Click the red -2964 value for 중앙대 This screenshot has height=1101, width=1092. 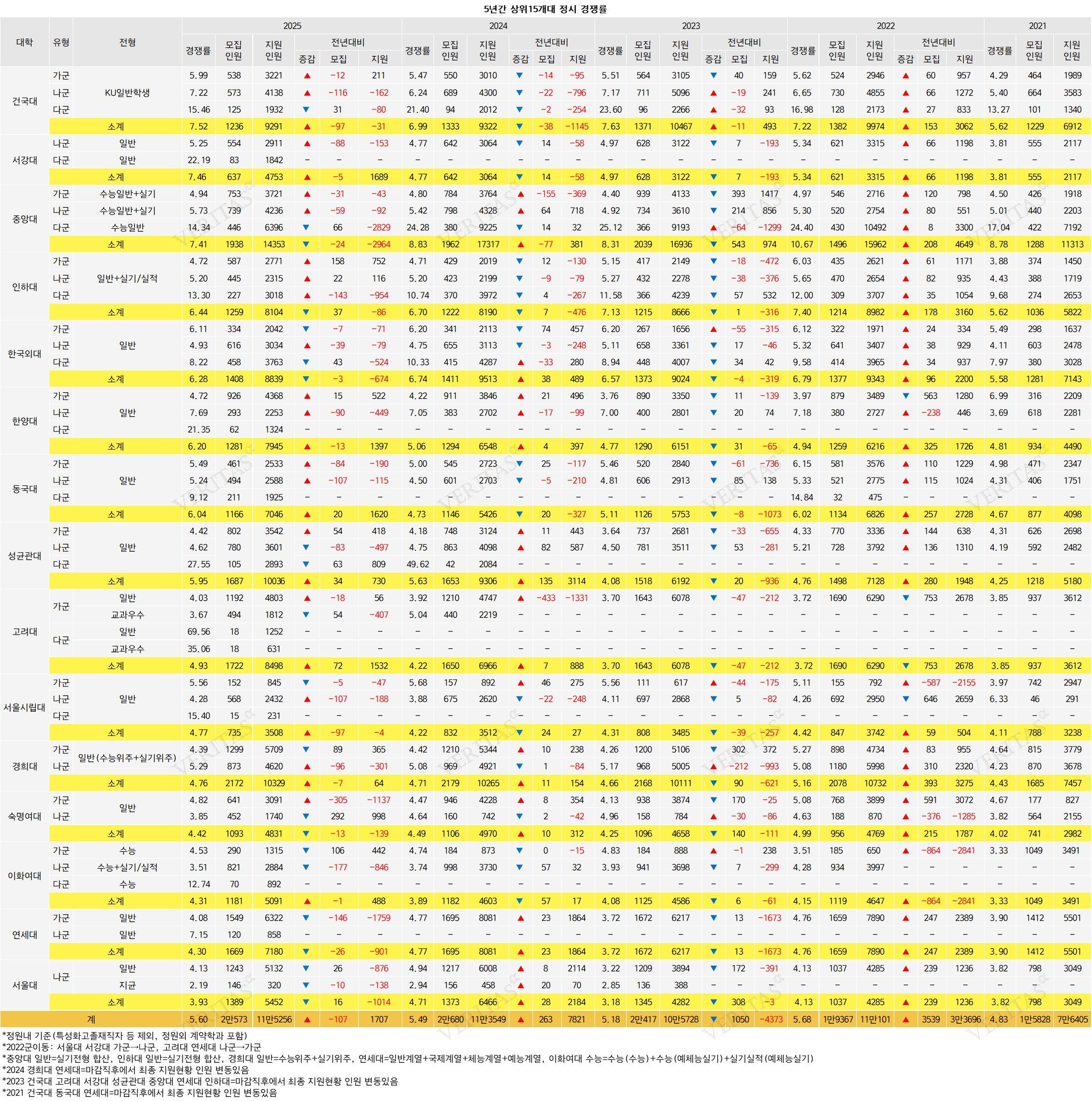[x=379, y=245]
